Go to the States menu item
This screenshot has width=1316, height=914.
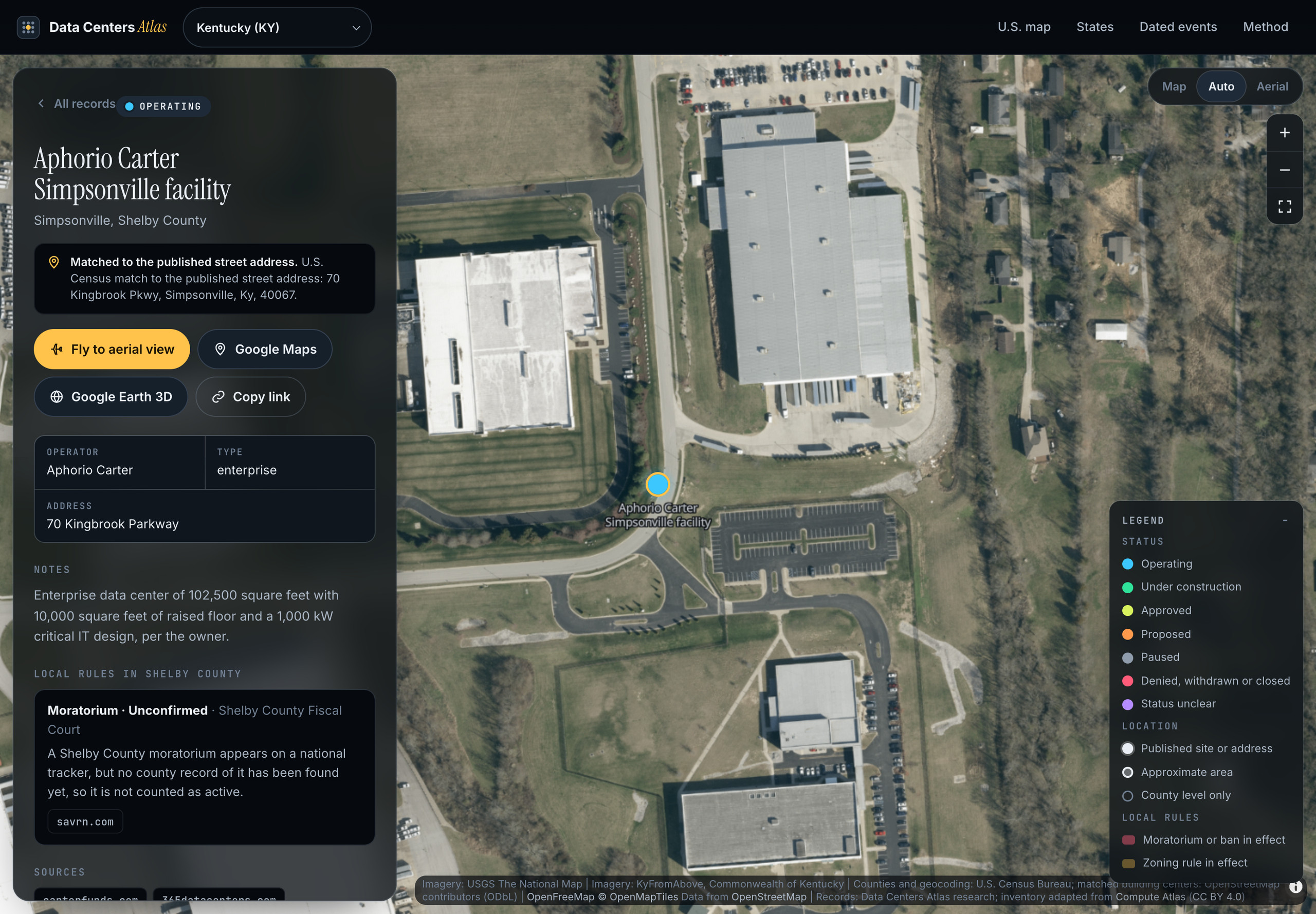click(1094, 27)
